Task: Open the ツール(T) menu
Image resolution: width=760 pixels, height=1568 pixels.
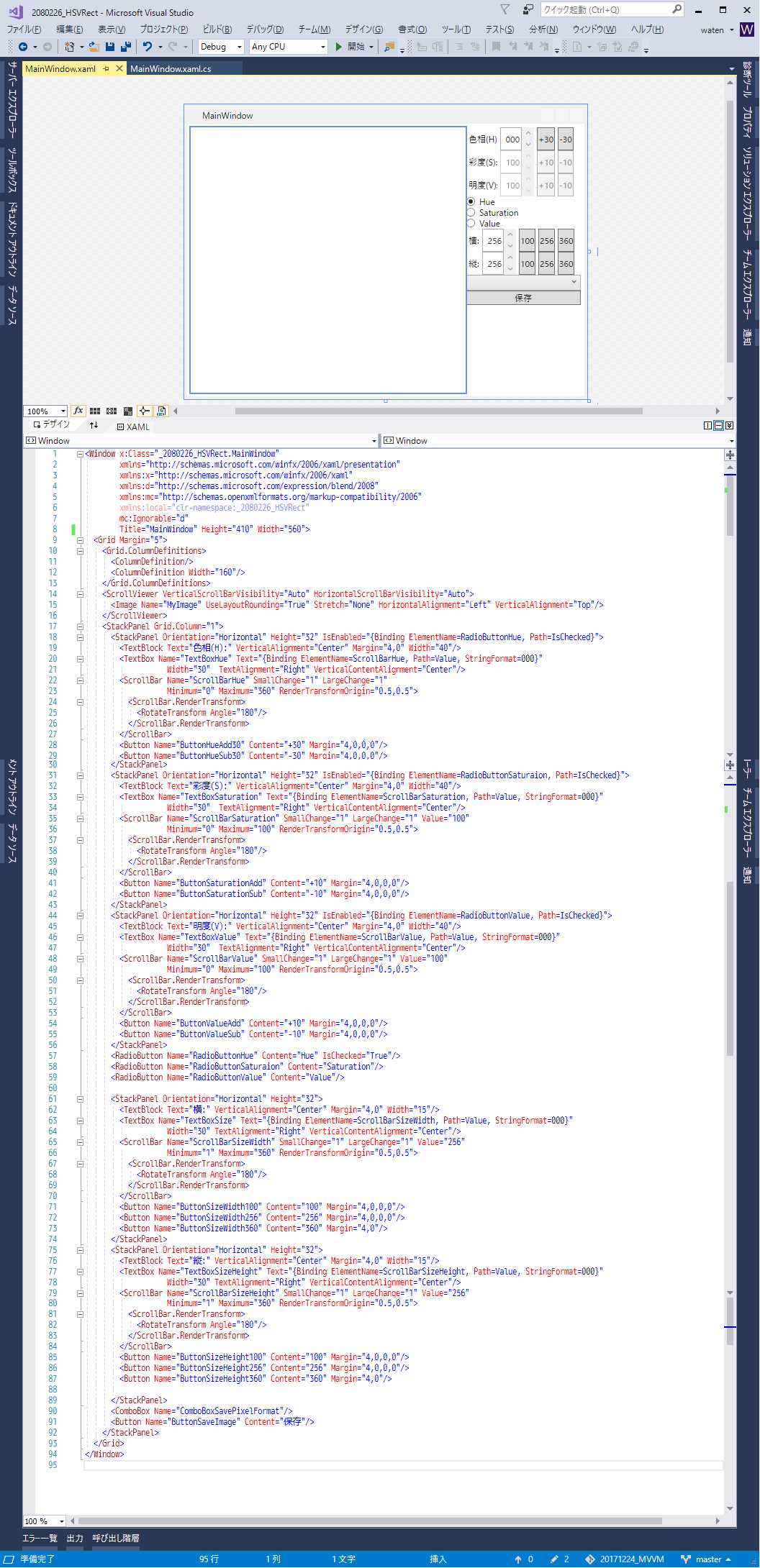Action: 456,29
